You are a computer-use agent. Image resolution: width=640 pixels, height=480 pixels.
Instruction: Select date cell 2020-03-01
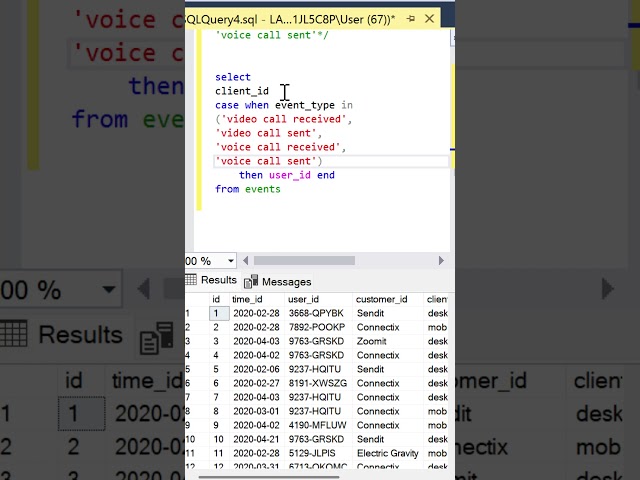pos(256,411)
